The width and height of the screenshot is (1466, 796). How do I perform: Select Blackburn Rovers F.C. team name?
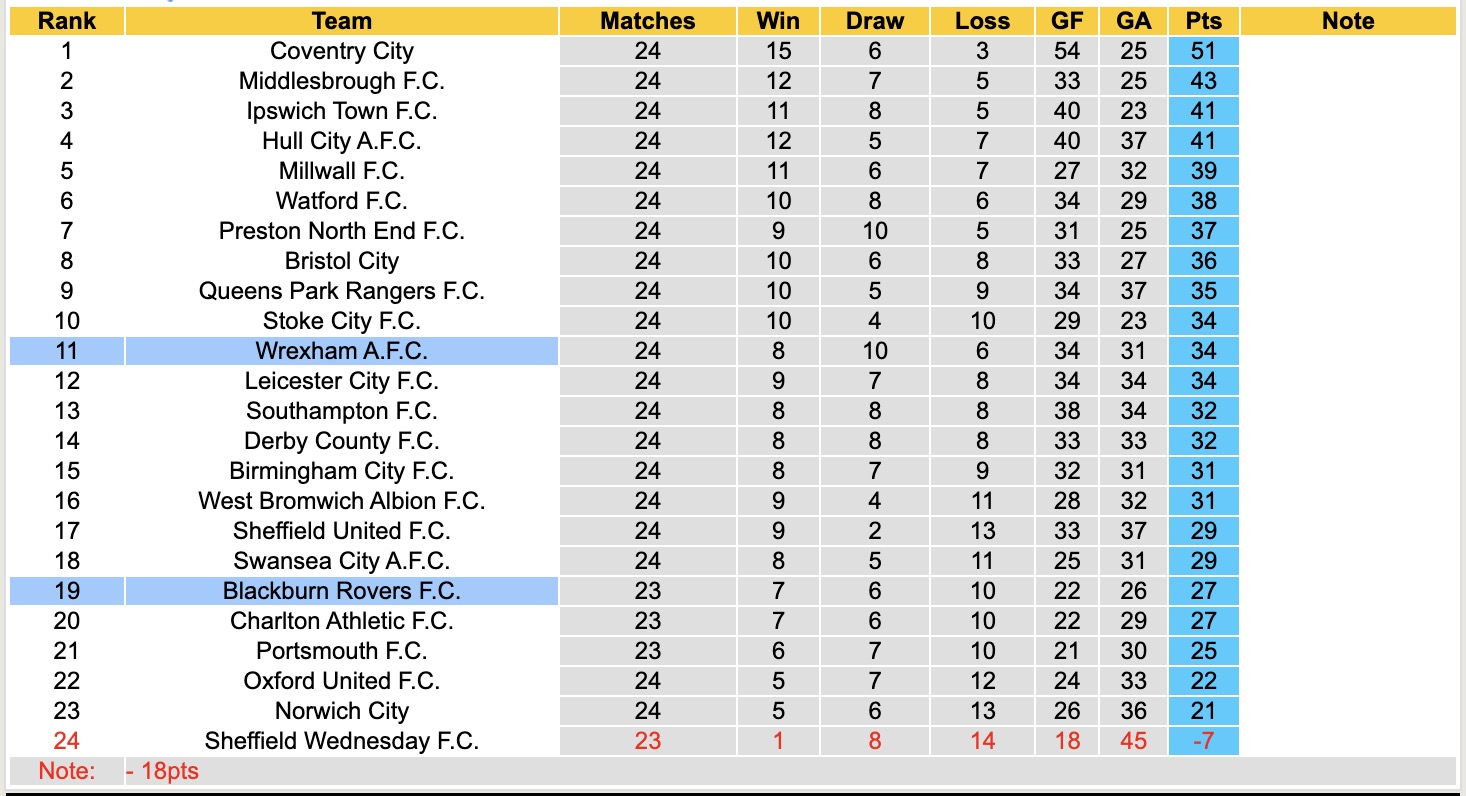(342, 591)
